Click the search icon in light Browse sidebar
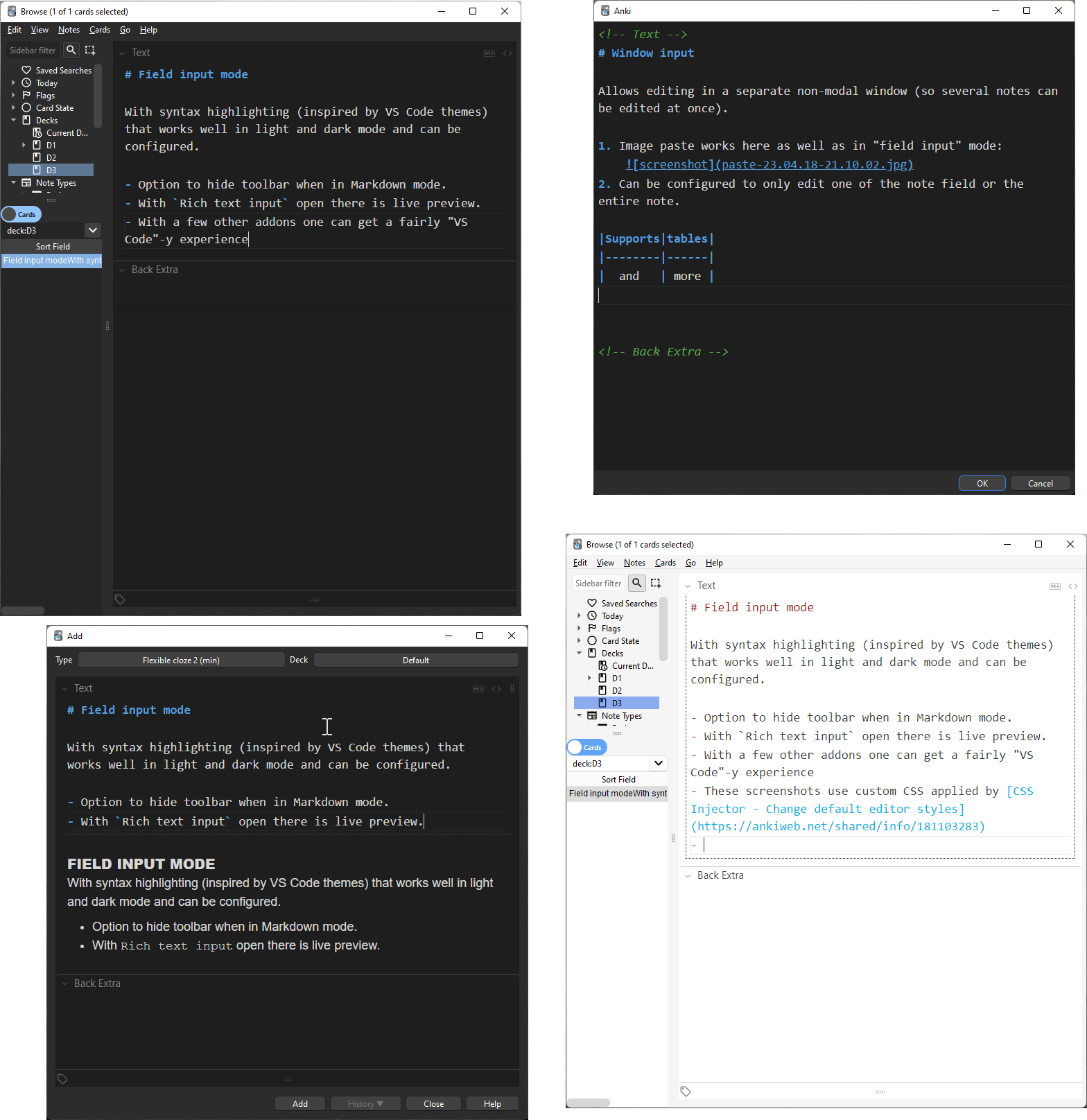 pyautogui.click(x=636, y=583)
